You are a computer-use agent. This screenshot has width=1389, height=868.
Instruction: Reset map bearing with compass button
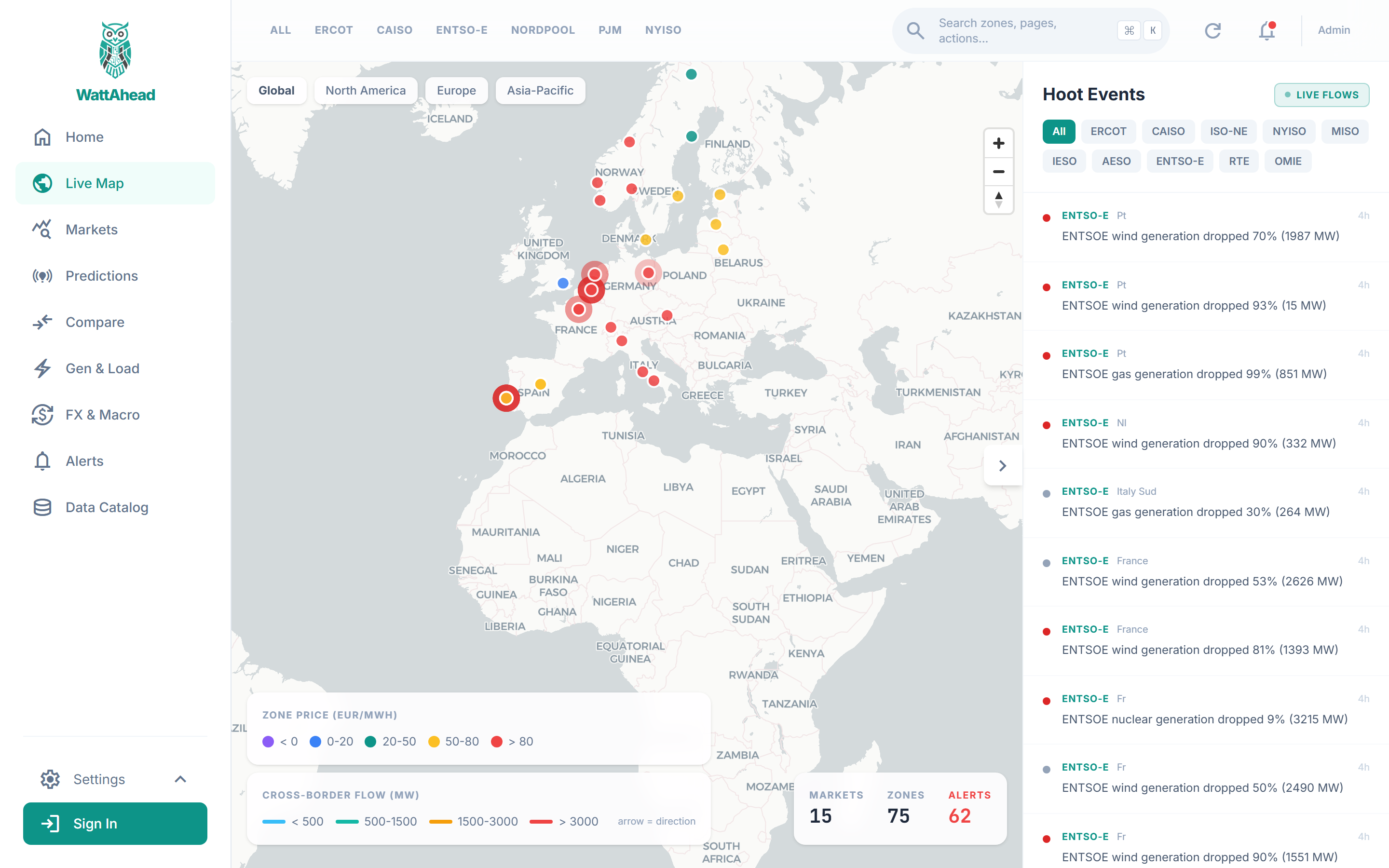pyautogui.click(x=999, y=200)
